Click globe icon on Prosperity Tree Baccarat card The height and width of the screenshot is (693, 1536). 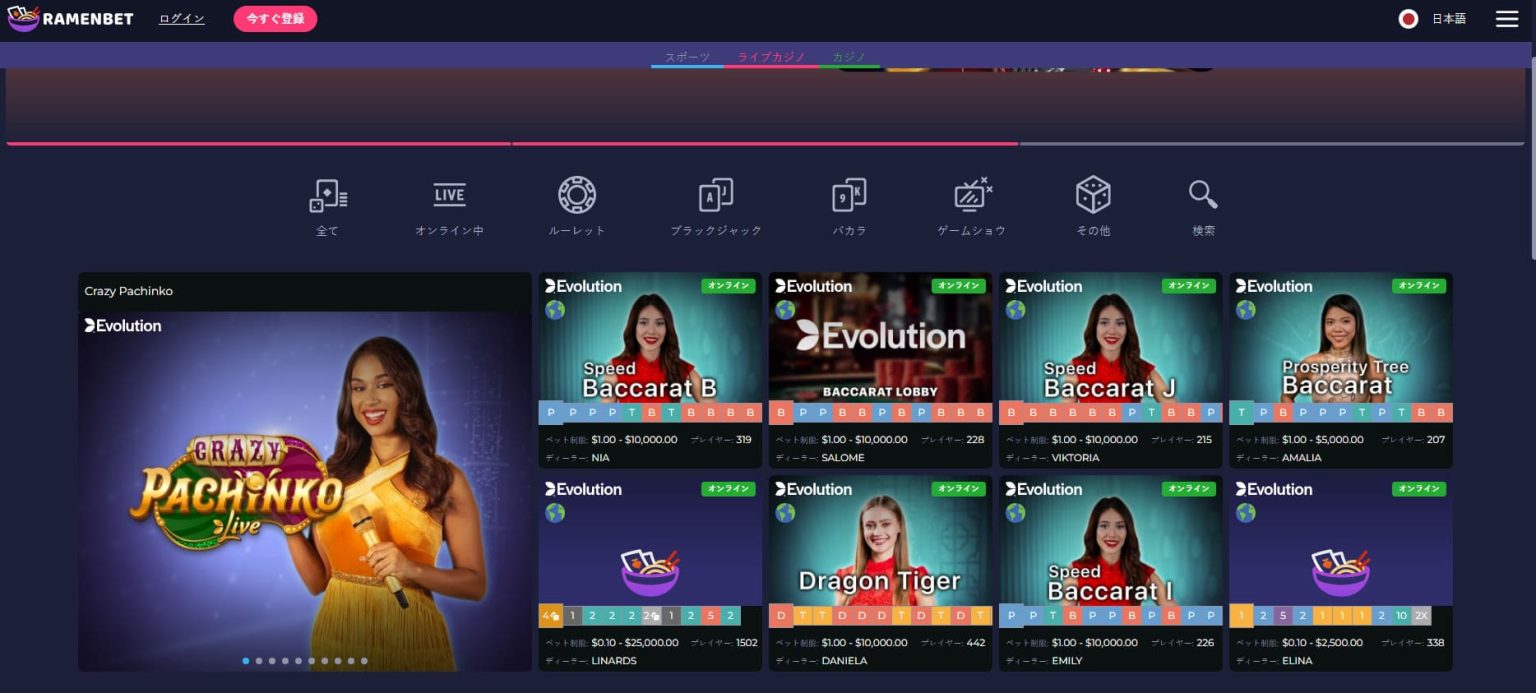[x=1245, y=310]
